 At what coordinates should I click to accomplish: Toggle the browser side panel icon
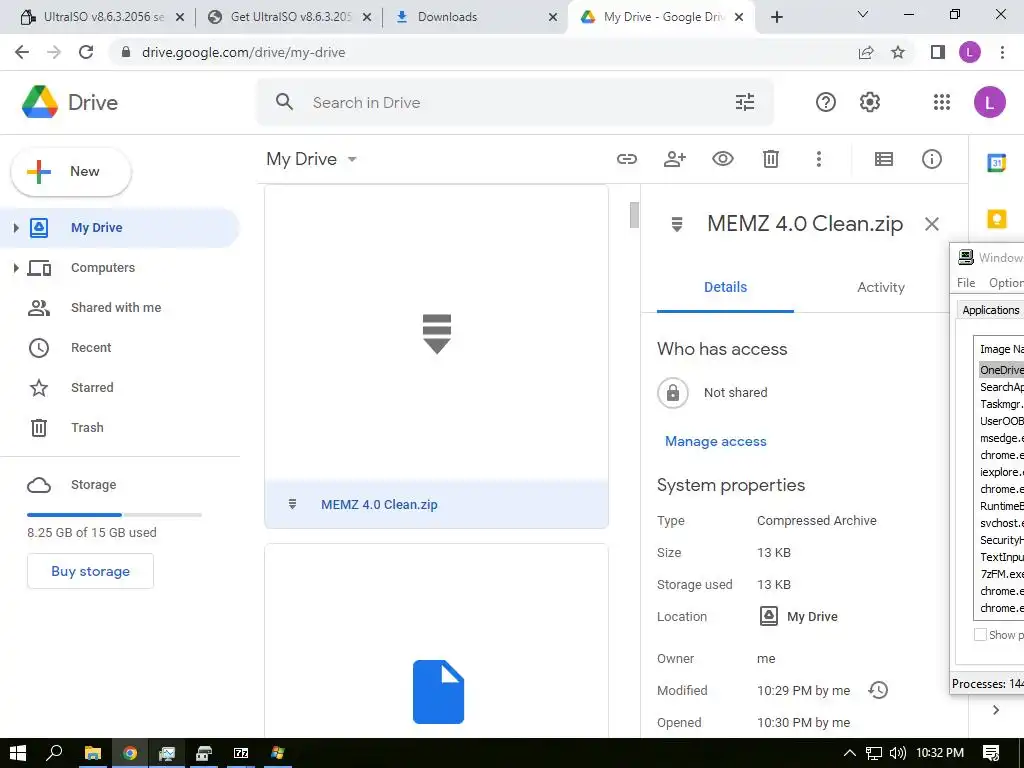point(937,52)
